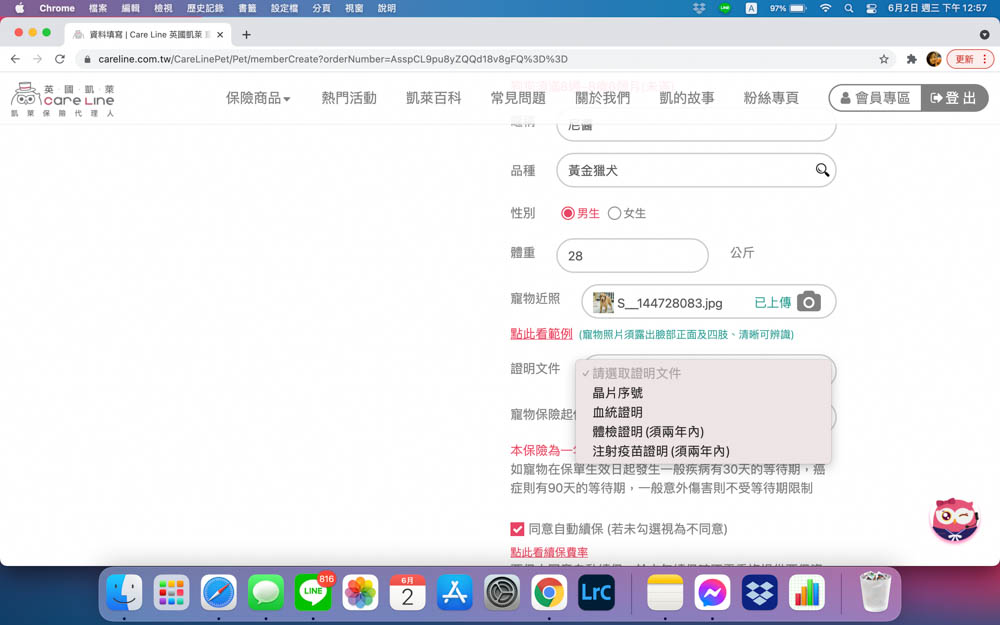
Task: Open the owl chat widget
Action: 954,522
